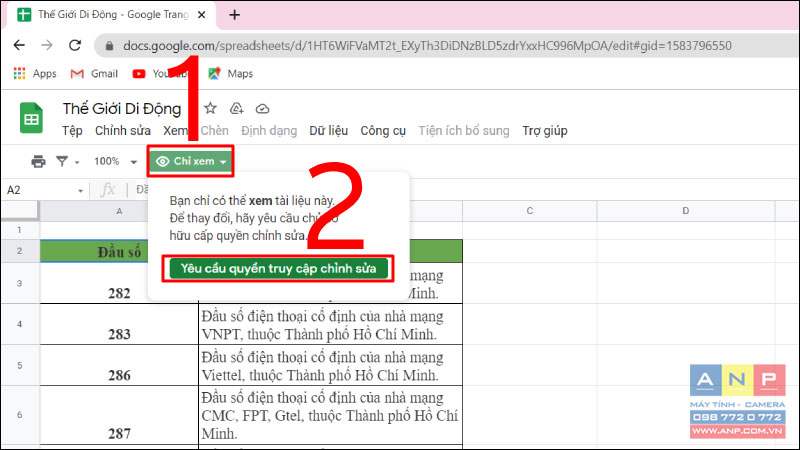Screen dimensions: 800x450
Task: Click the VNPT description cell
Action: [x=331, y=324]
